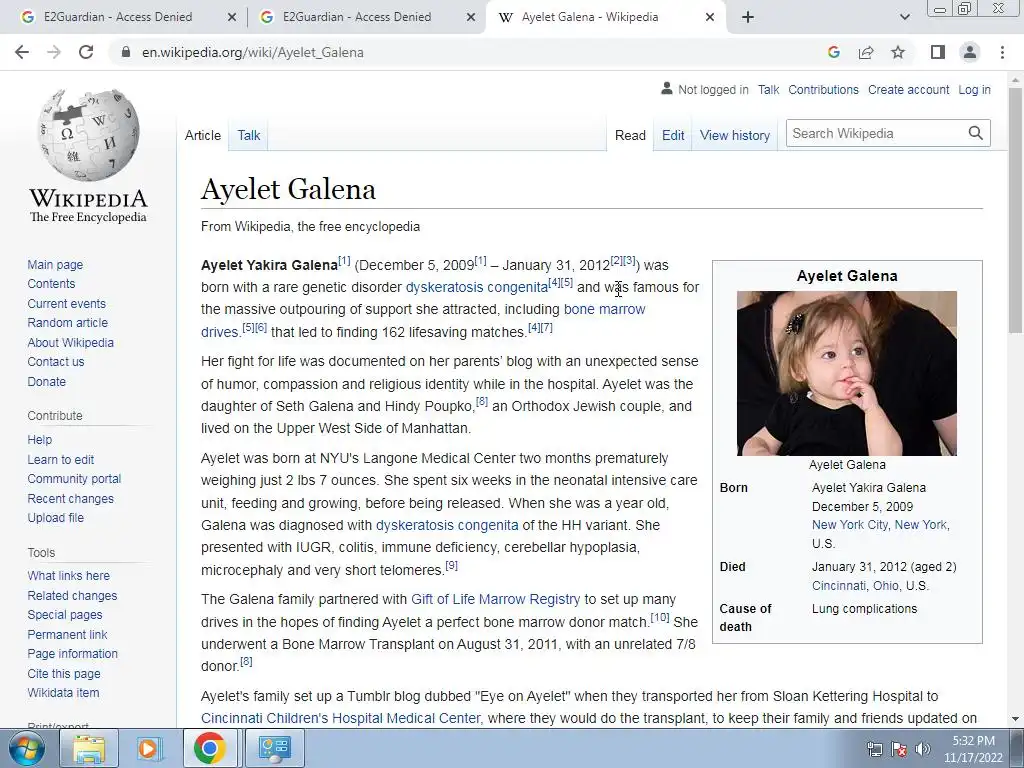
Task: Share this page via share icon
Action: [x=866, y=52]
